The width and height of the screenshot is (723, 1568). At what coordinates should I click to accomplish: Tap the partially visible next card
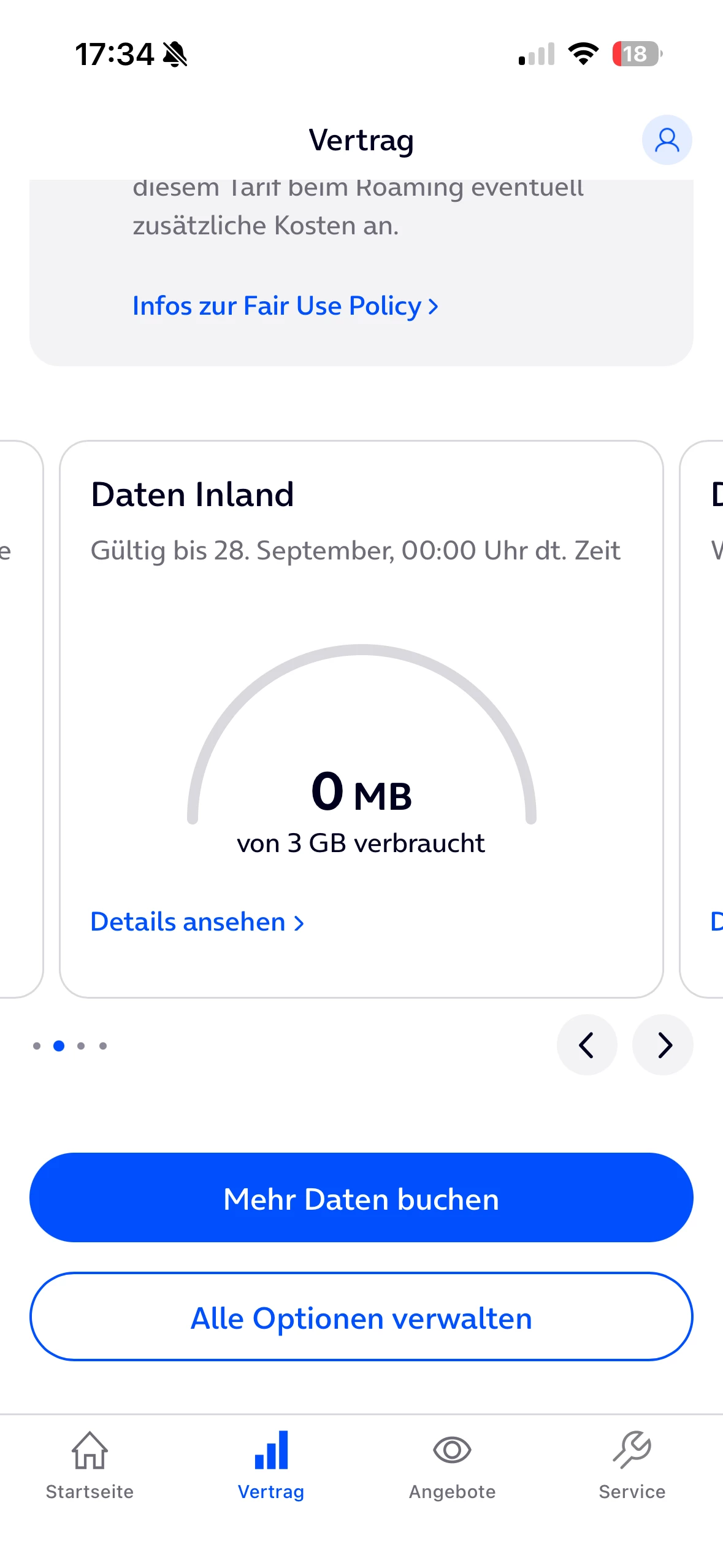click(x=703, y=719)
